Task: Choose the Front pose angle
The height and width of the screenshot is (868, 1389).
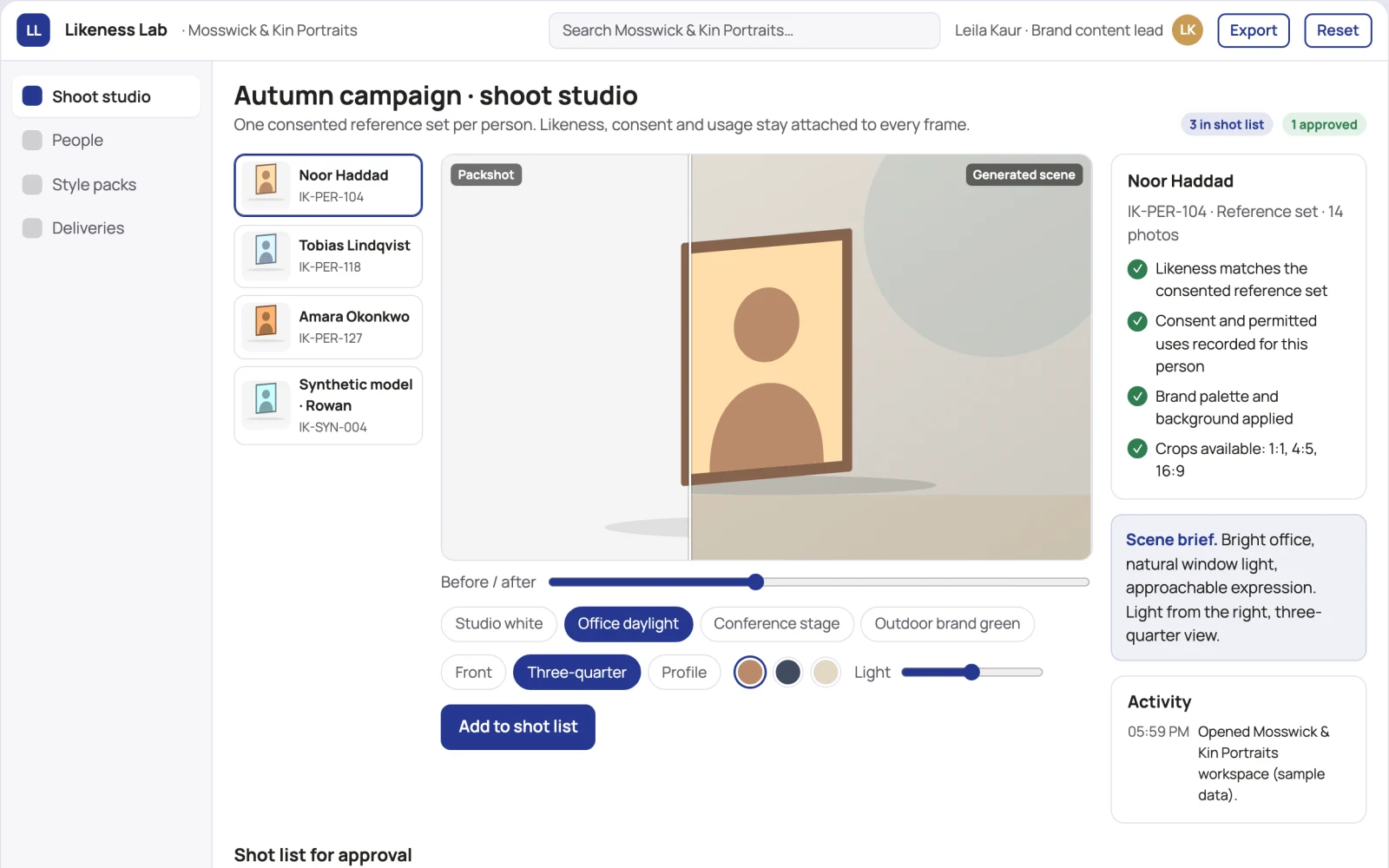Action: pos(473,673)
